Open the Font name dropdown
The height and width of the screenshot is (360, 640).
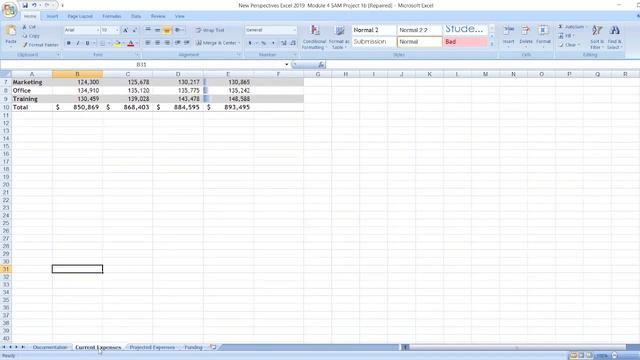[98, 30]
